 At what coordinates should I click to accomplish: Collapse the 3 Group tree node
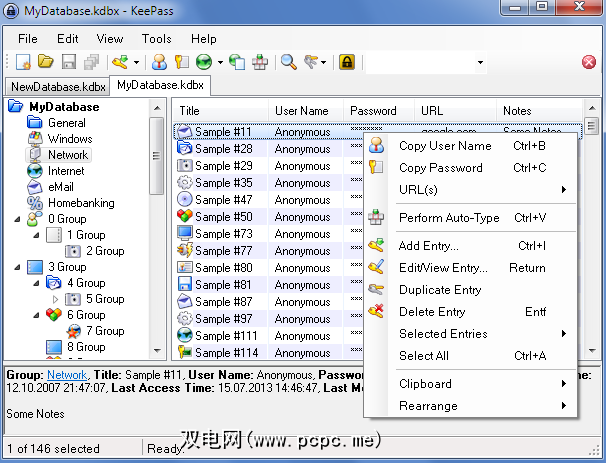17,267
